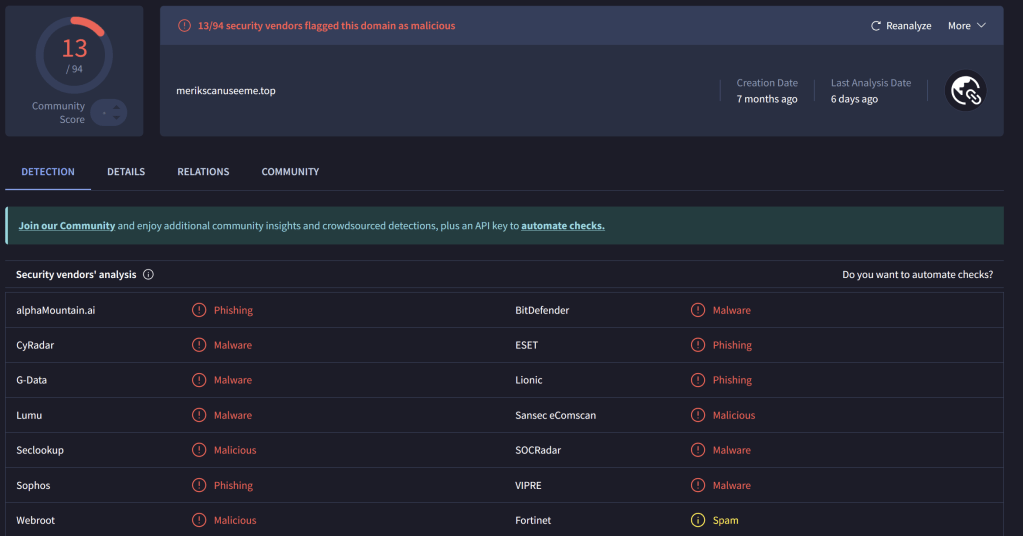Click alphaMountain.ai Phishing alert icon

click(199, 310)
